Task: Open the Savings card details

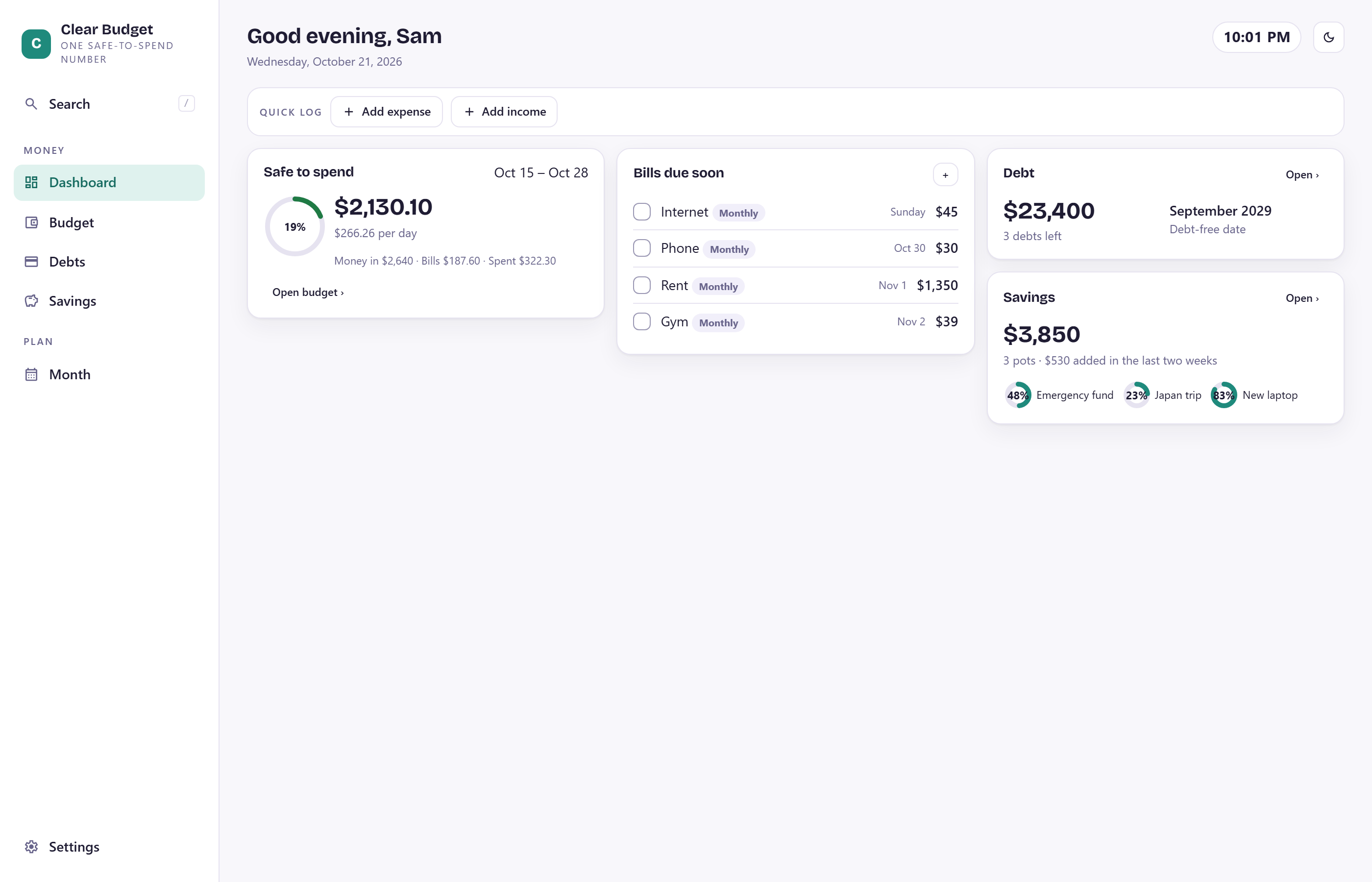Action: click(x=1302, y=298)
